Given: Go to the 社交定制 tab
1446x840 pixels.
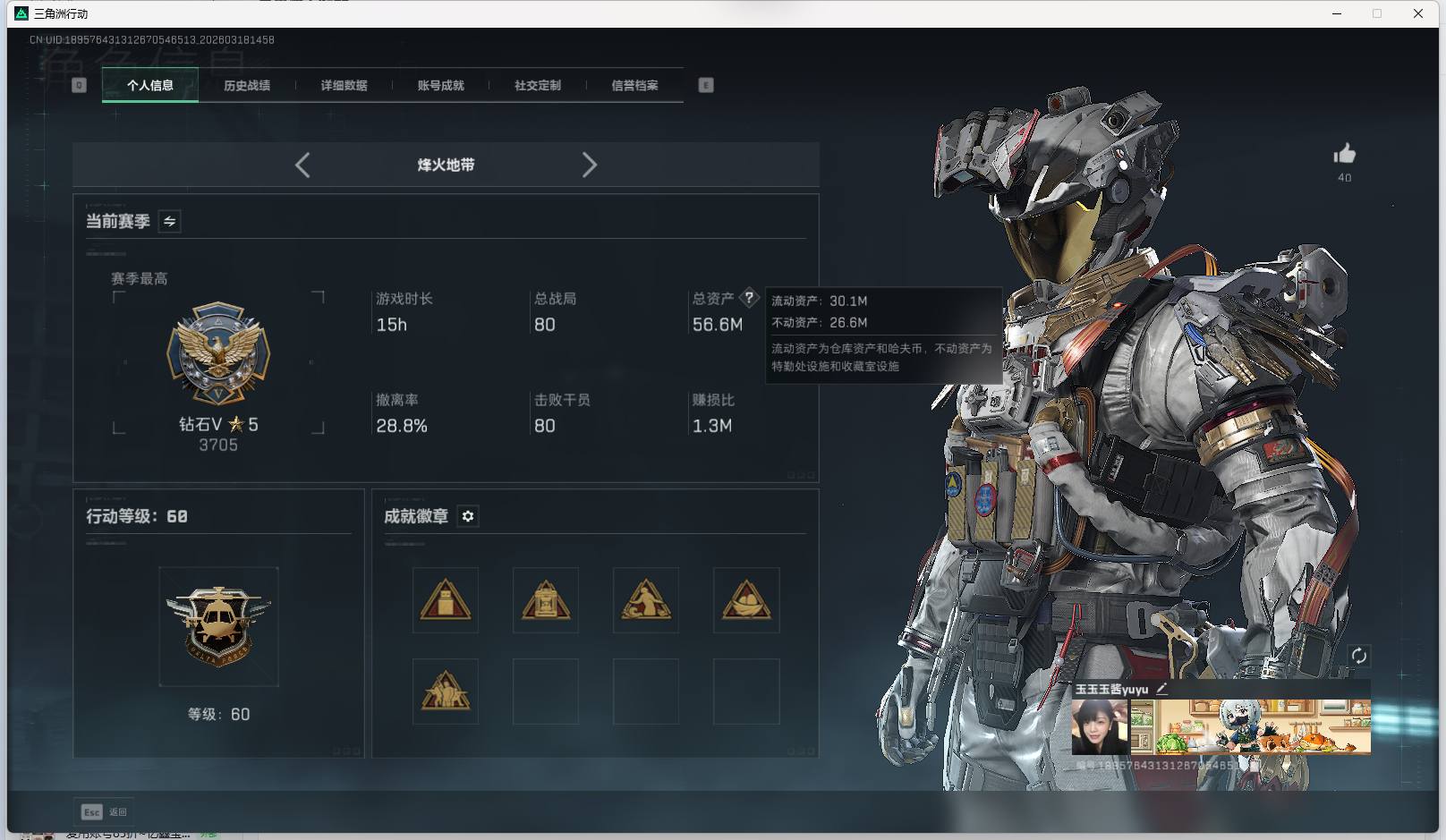Looking at the screenshot, I should pos(538,86).
